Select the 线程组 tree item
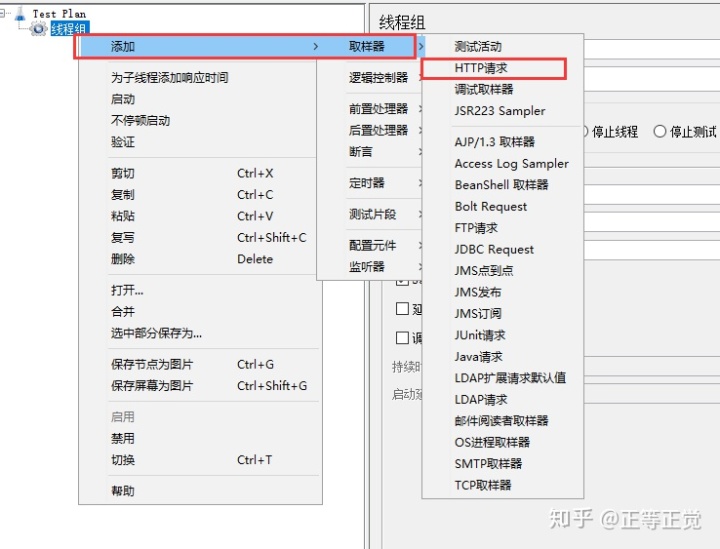This screenshot has width=720, height=549. pos(69,29)
